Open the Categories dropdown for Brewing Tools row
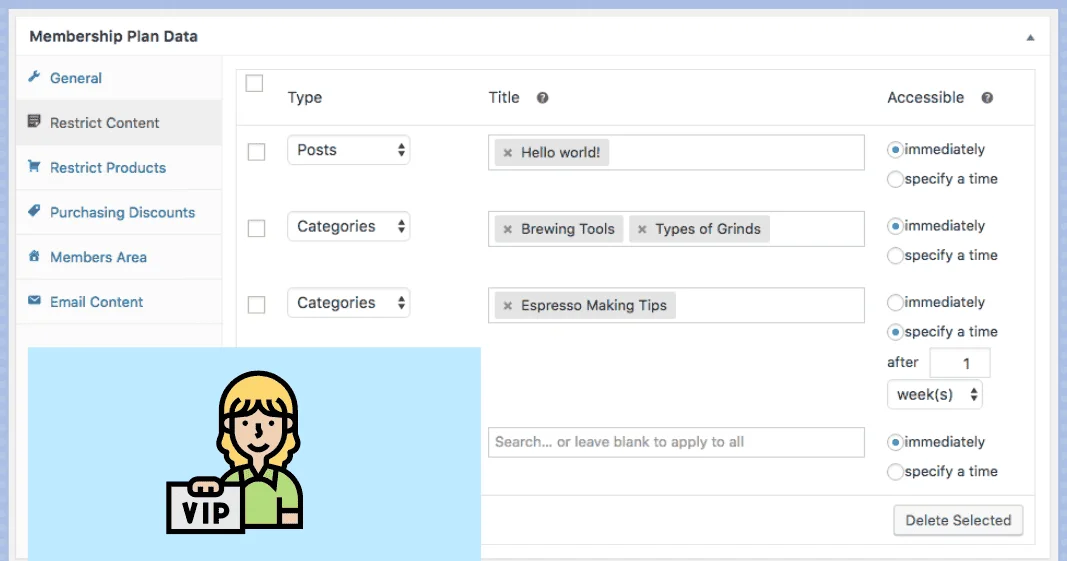Screen dimensions: 1067x561 pos(348,226)
